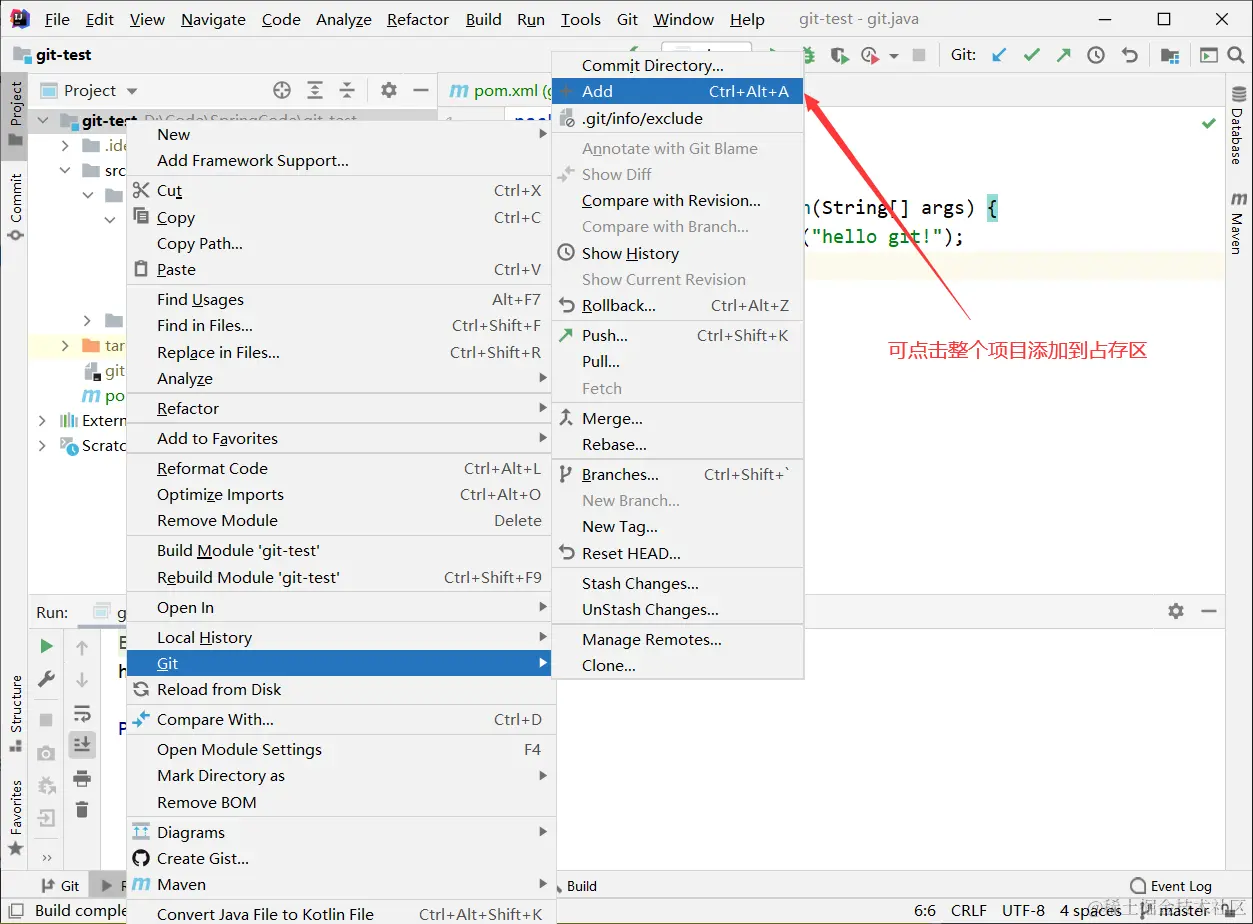The height and width of the screenshot is (924, 1253).
Task: Click the 6:6 cursor position in status bar
Action: tap(925, 910)
